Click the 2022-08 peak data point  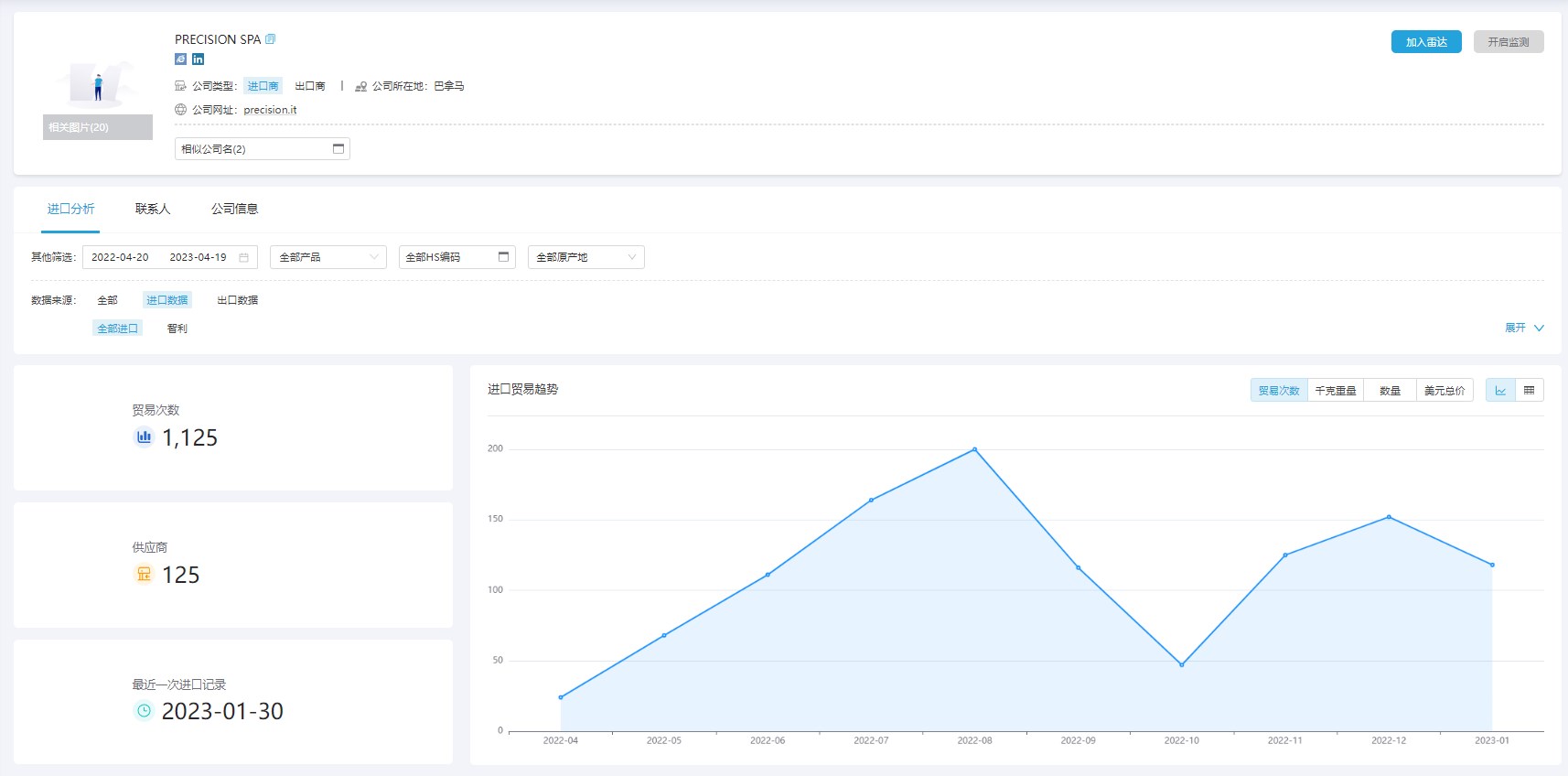(x=974, y=449)
